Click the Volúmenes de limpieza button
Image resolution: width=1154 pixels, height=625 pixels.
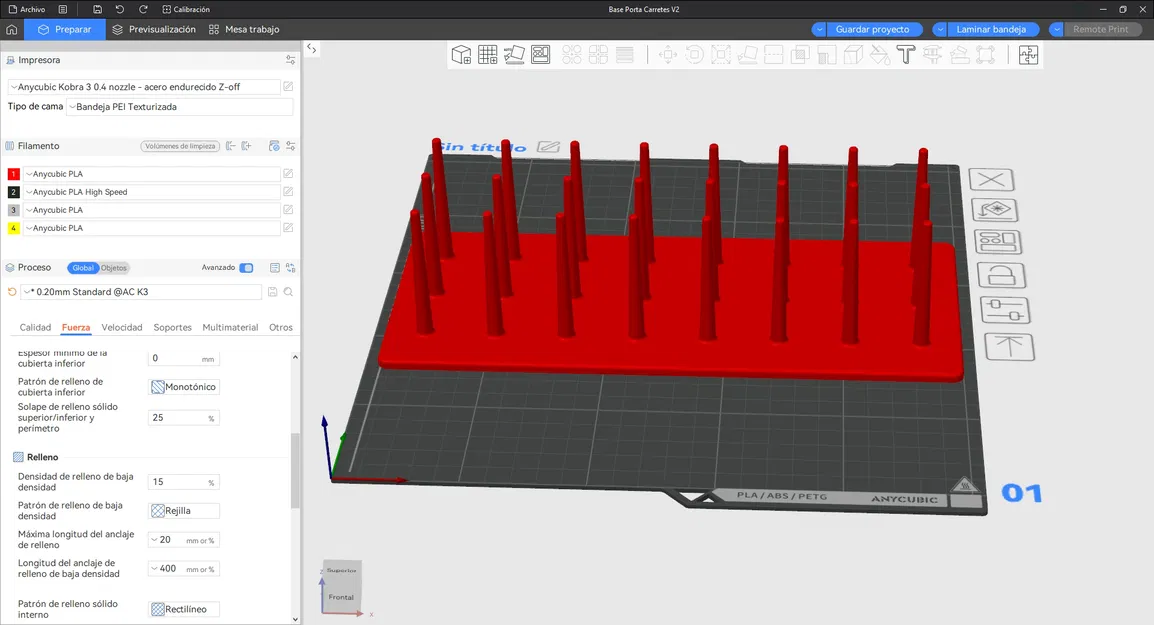point(180,146)
